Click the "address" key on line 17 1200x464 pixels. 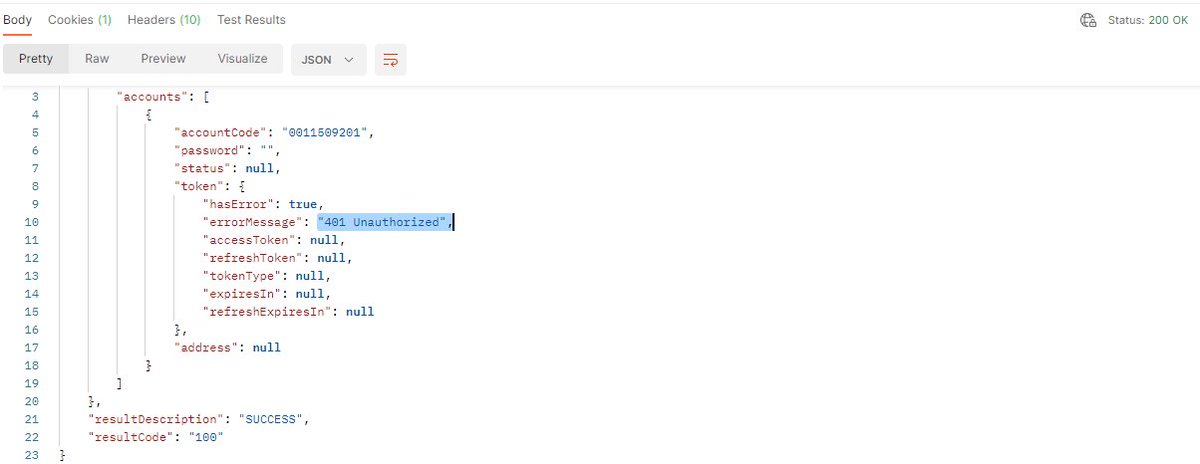pyautogui.click(x=207, y=348)
